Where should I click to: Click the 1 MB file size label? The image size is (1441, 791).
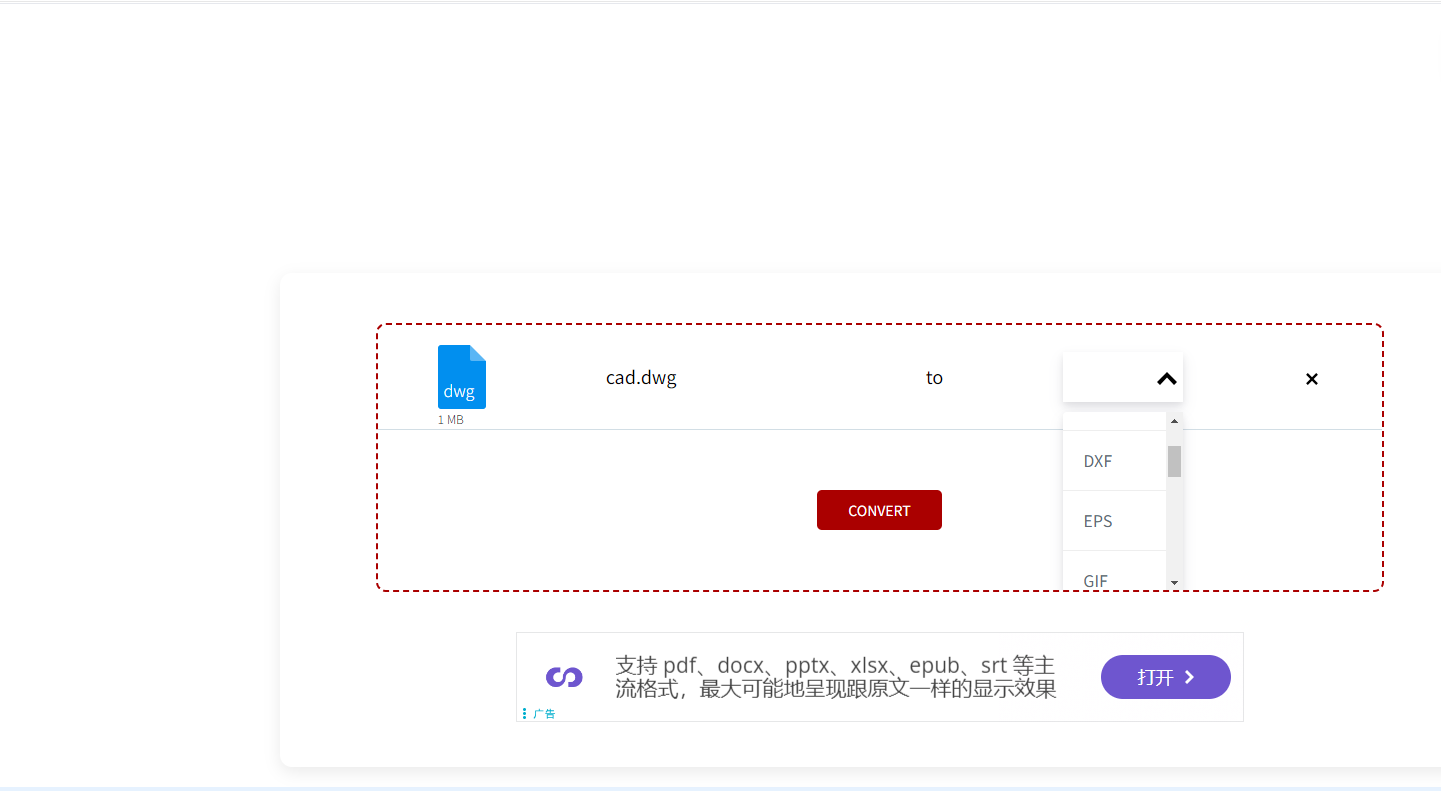(450, 420)
